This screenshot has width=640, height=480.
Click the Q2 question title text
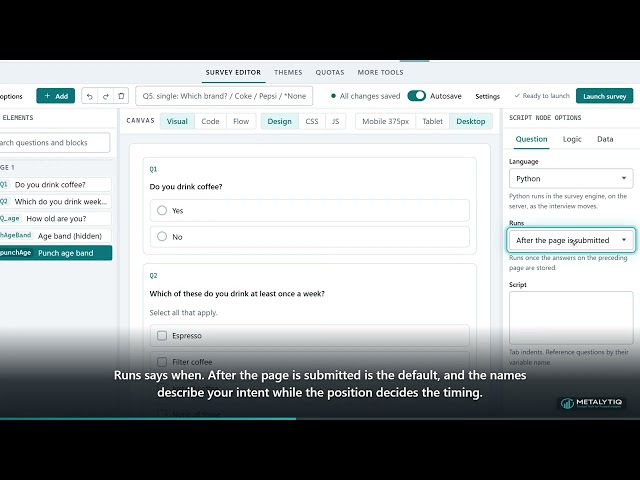coord(237,293)
